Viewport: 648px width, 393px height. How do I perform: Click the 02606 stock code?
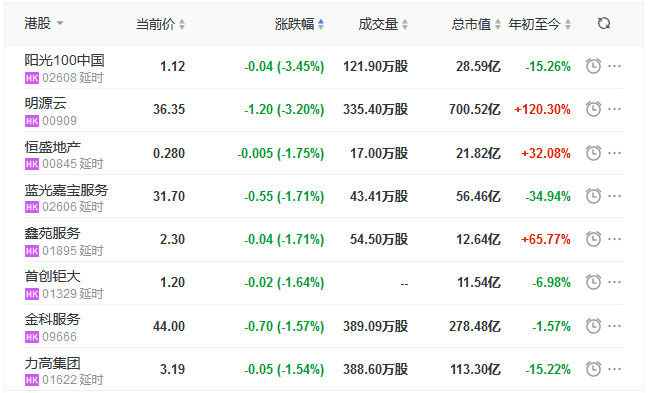point(60,207)
